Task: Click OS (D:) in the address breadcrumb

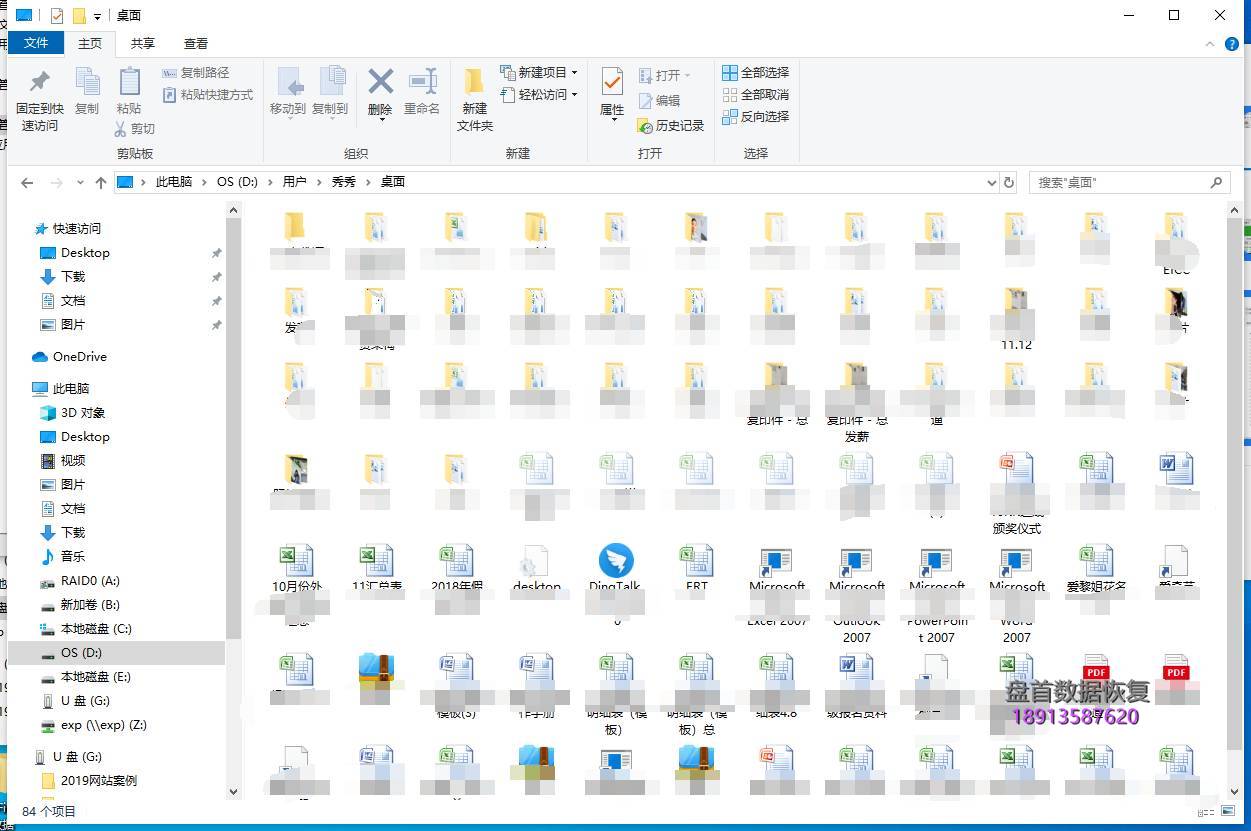Action: click(237, 182)
